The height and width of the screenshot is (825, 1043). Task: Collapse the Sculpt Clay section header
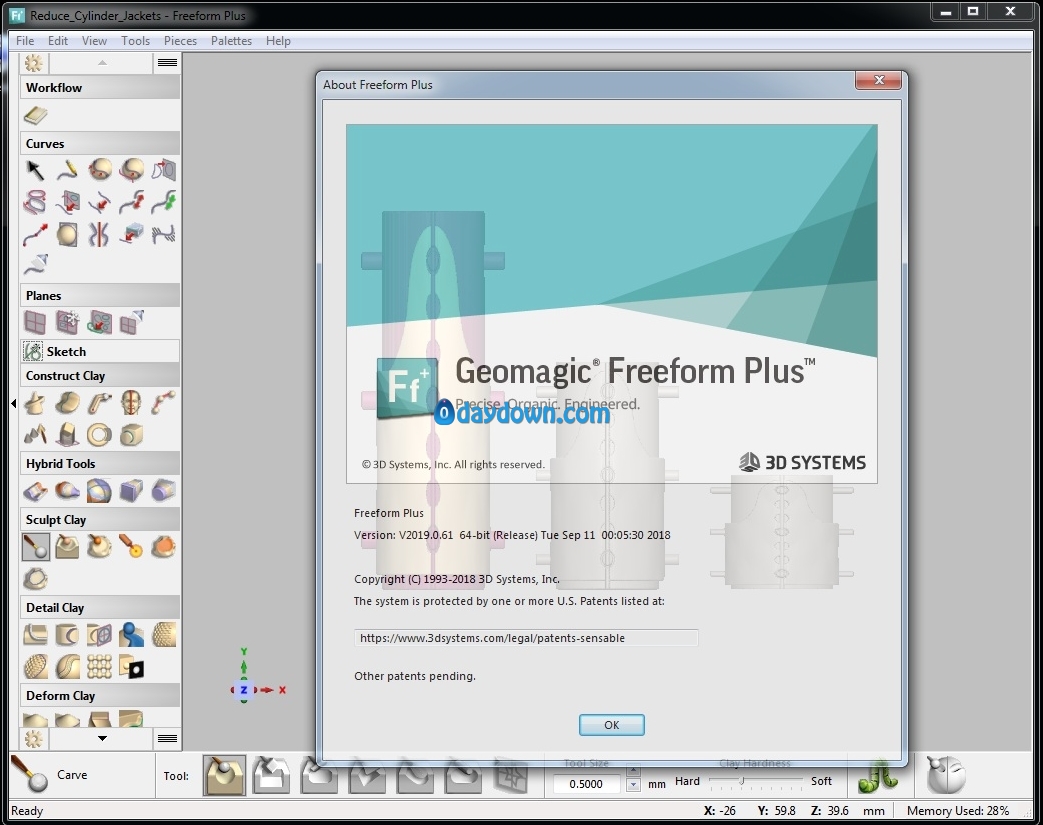[100, 519]
